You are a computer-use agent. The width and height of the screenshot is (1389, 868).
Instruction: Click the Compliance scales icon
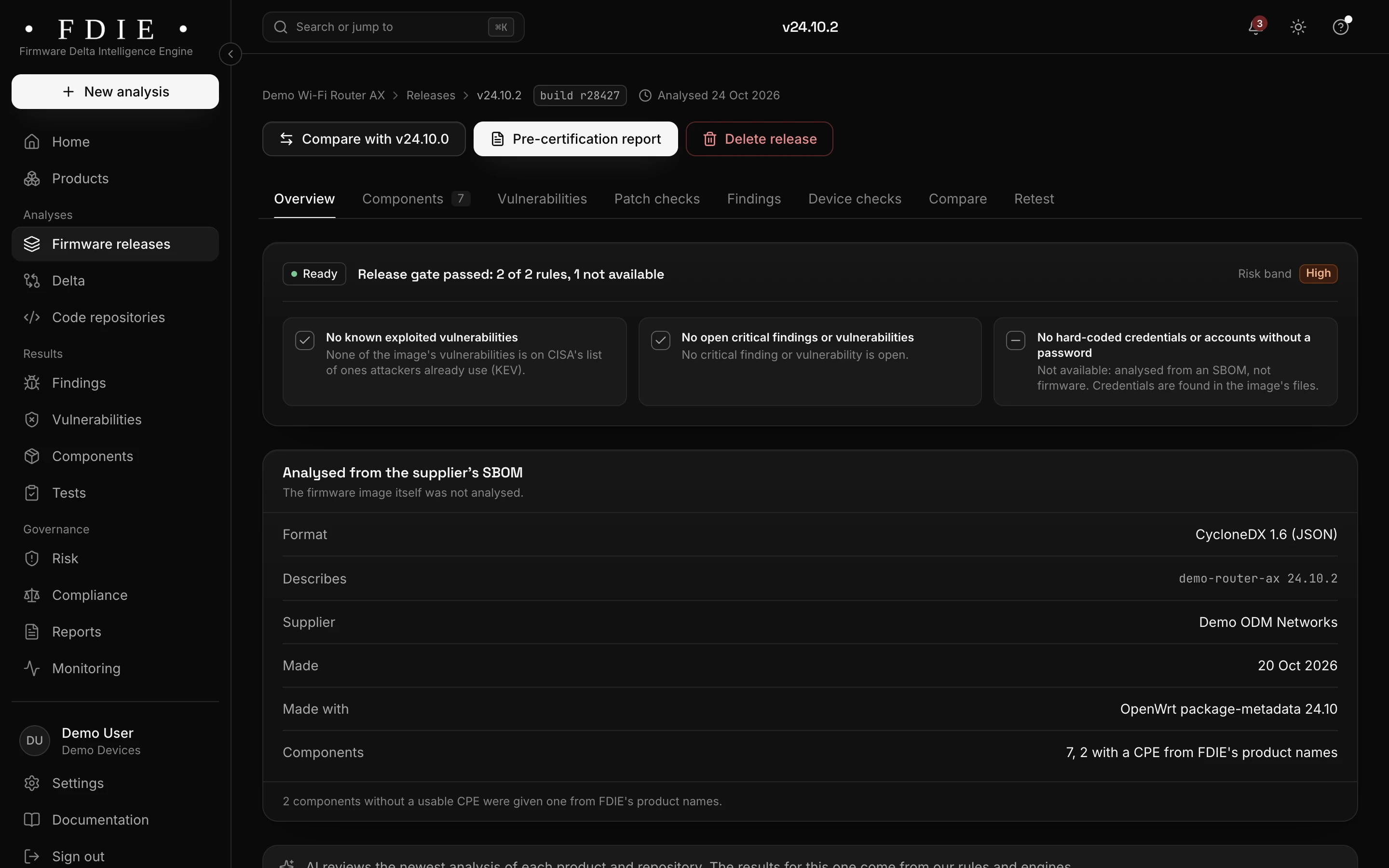32,595
